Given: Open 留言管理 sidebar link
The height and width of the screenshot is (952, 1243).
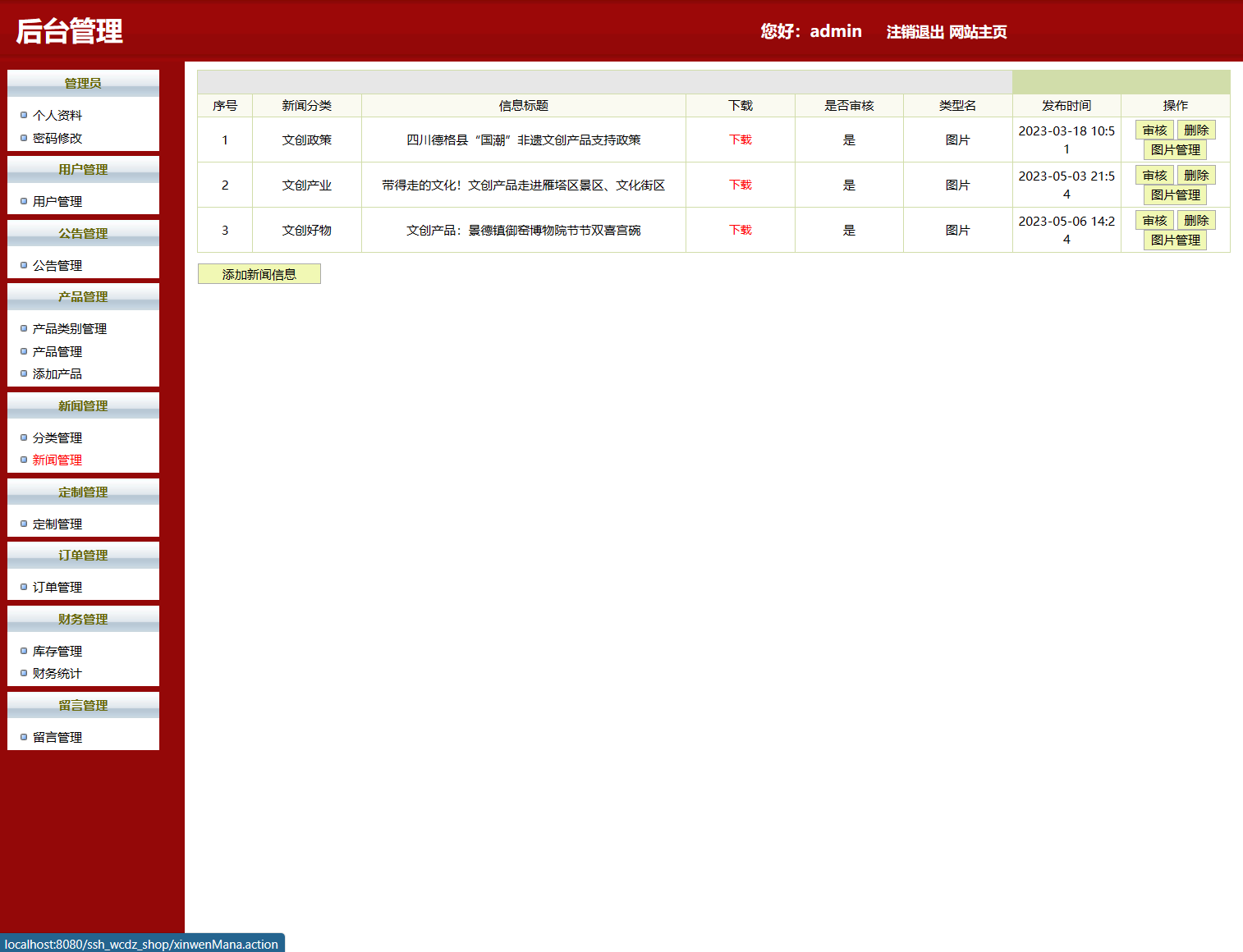Looking at the screenshot, I should click(57, 738).
